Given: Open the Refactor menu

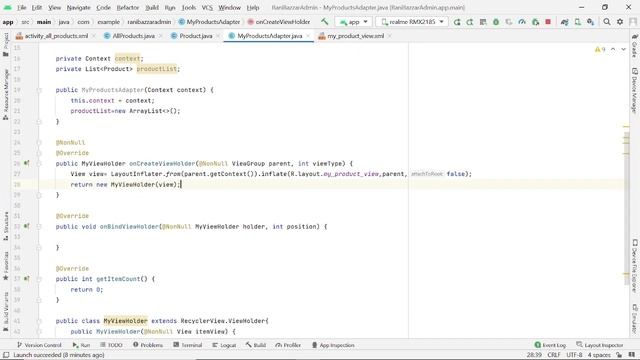Looking at the screenshot, I should (128, 7).
